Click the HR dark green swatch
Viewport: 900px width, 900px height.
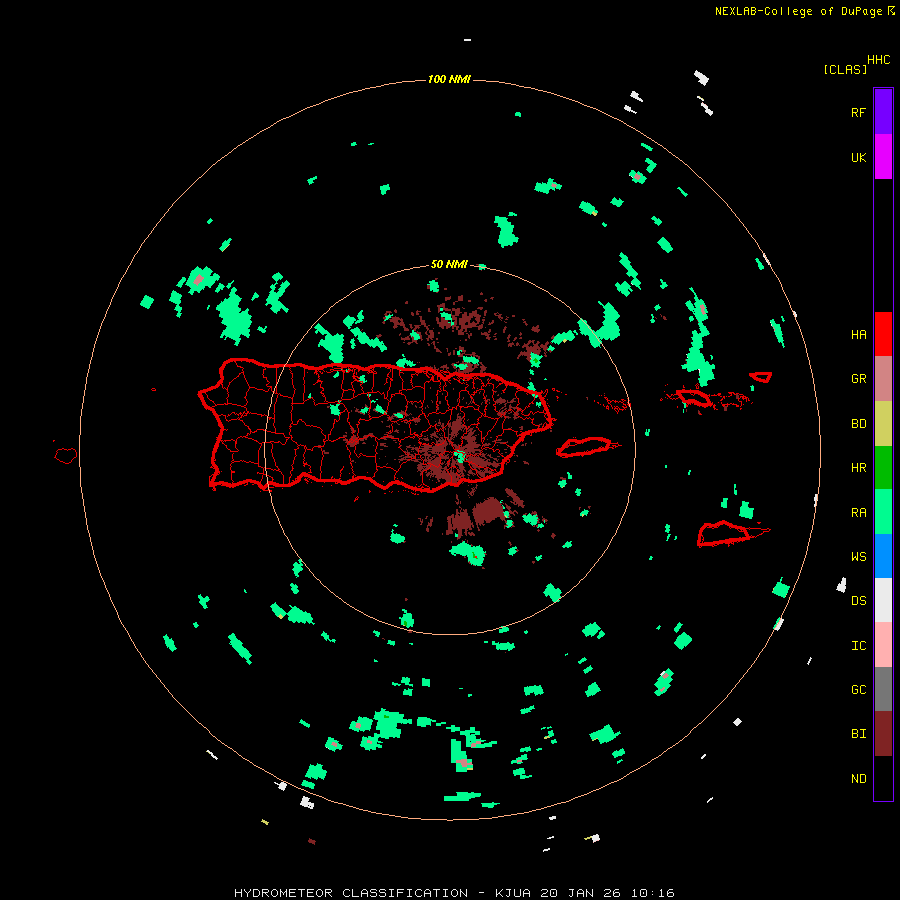(883, 468)
